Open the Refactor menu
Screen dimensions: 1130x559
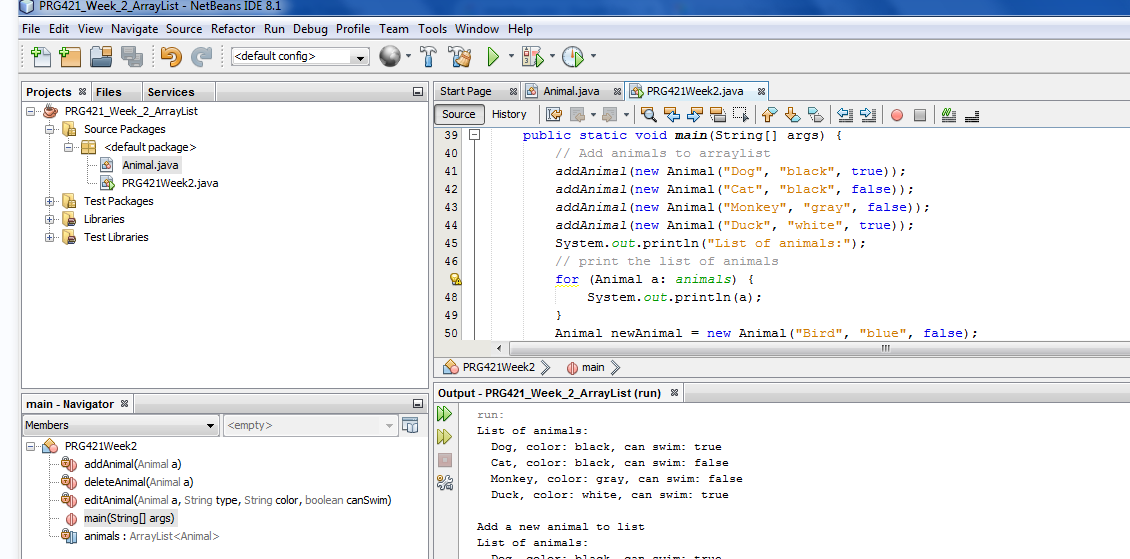233,29
